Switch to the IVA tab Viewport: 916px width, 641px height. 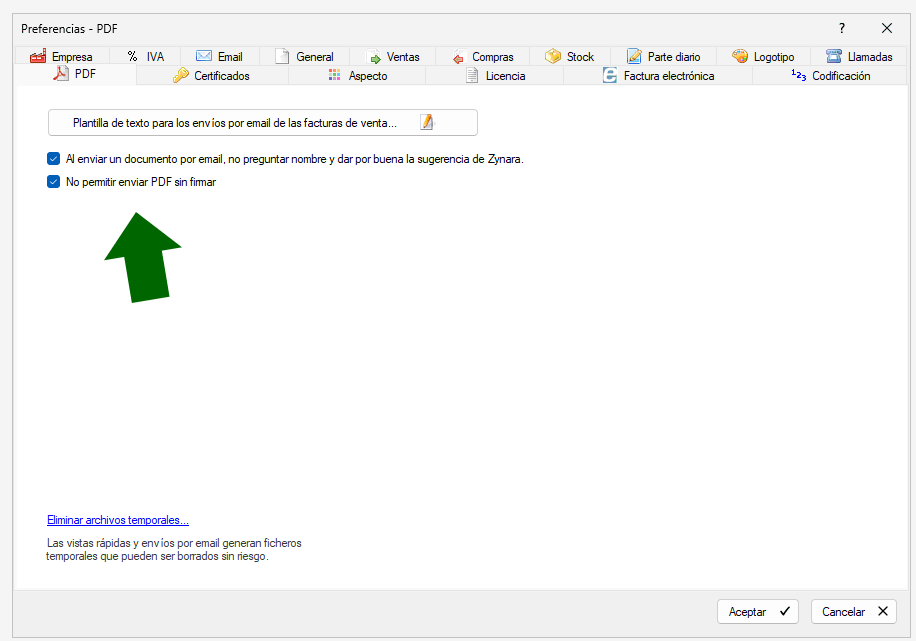tap(146, 57)
